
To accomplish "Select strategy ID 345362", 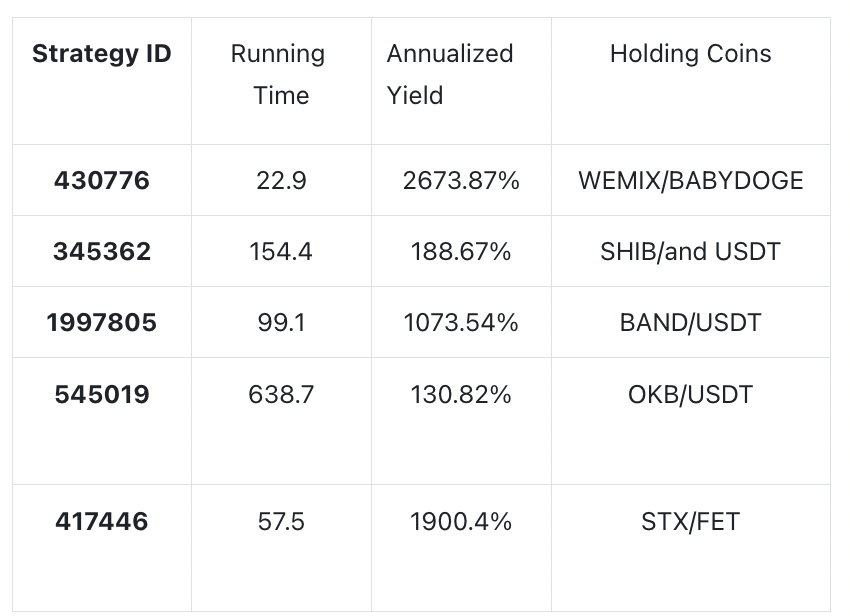I will tap(102, 252).
